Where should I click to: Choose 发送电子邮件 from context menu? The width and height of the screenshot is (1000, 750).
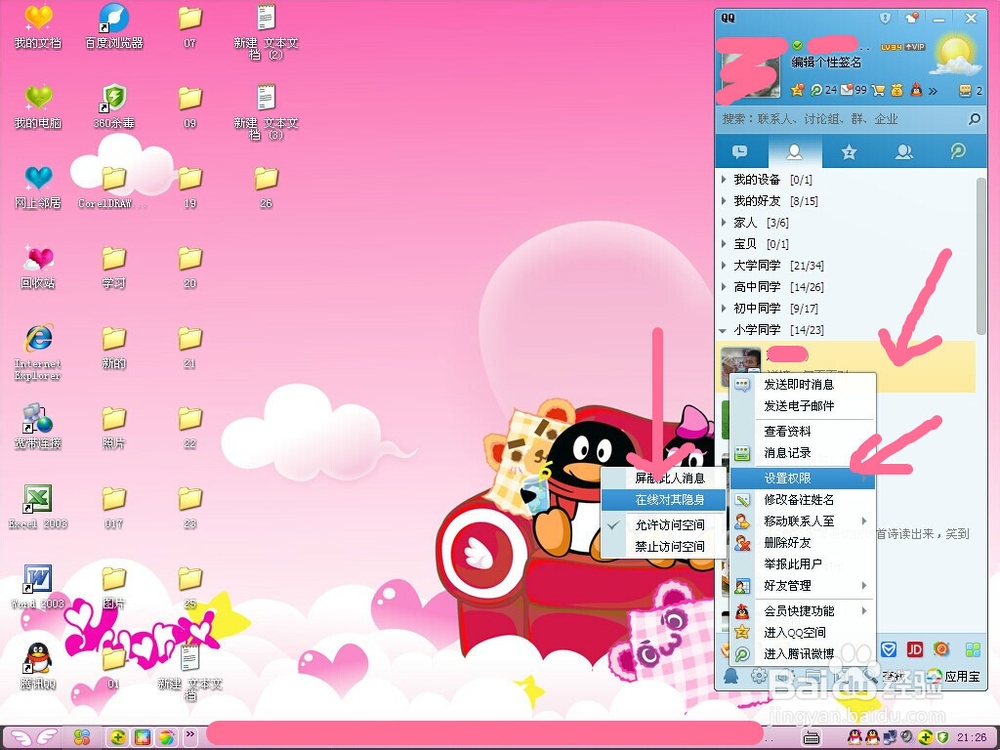802,406
